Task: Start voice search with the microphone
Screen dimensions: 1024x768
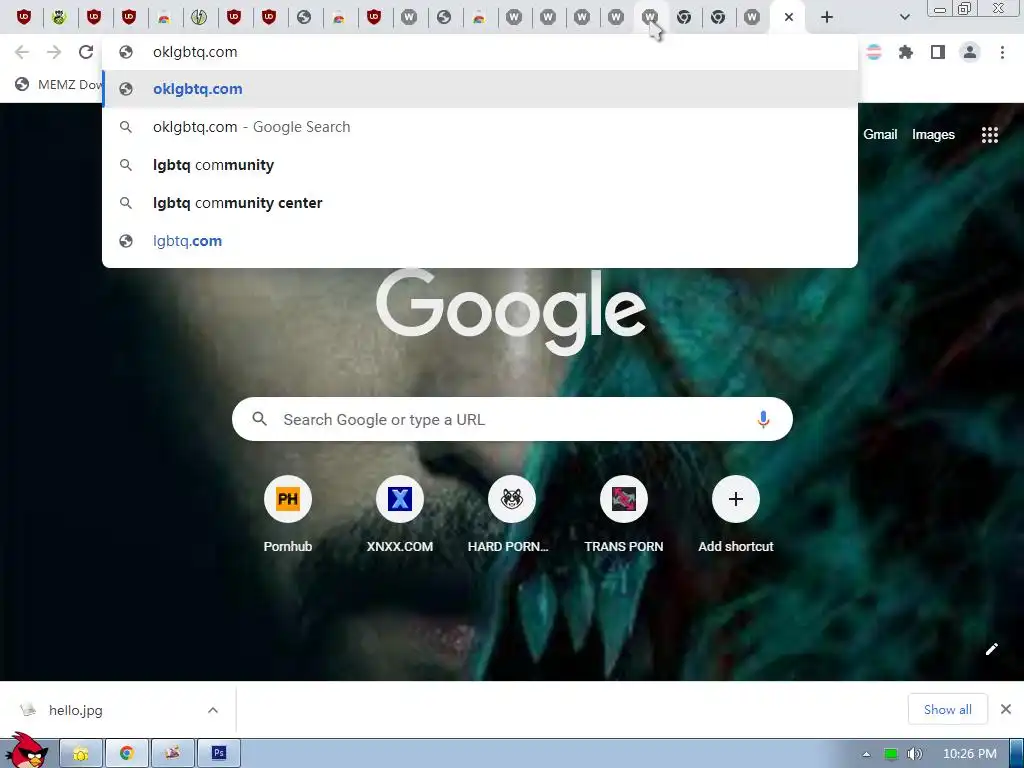Action: pyautogui.click(x=763, y=419)
